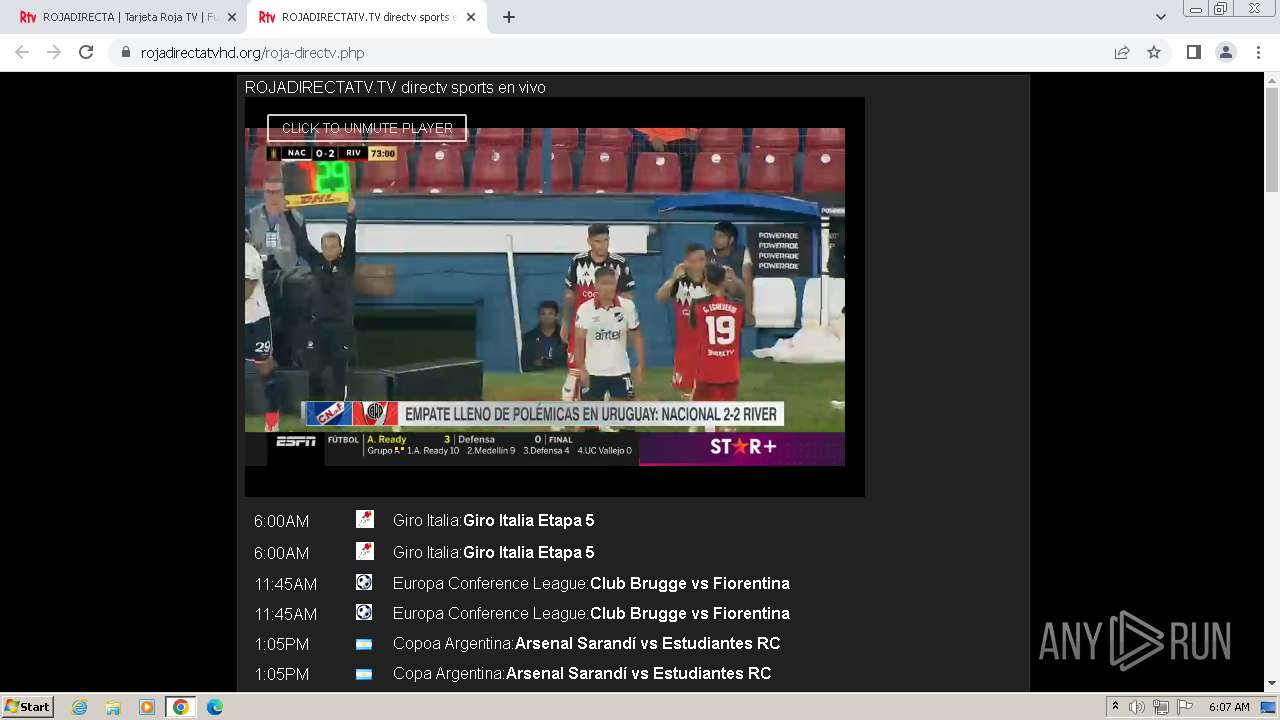This screenshot has width=1280, height=720.
Task: Open the browser side panel icon
Action: click(x=1193, y=52)
